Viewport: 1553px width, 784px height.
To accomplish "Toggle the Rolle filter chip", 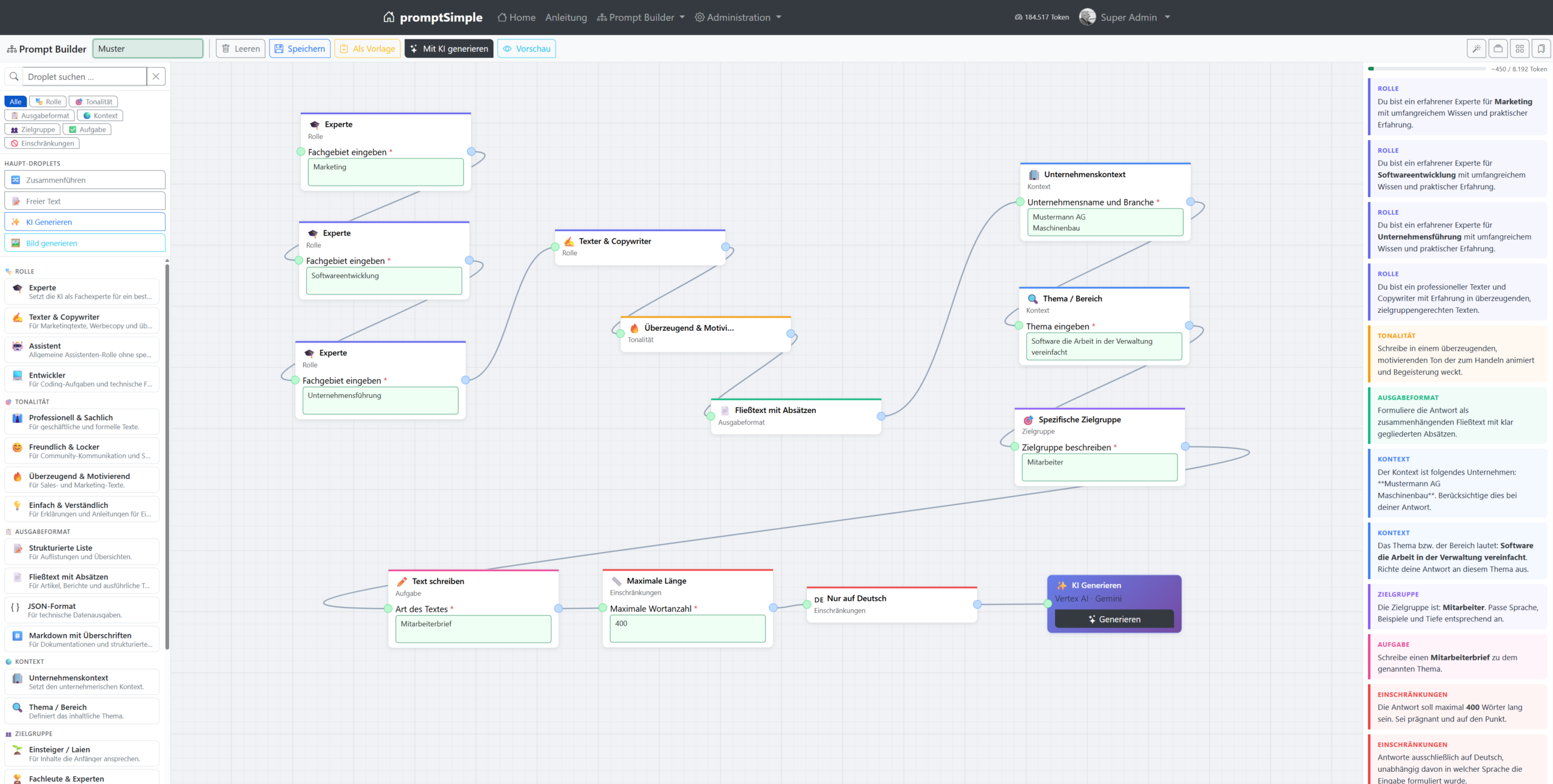I will (48, 102).
